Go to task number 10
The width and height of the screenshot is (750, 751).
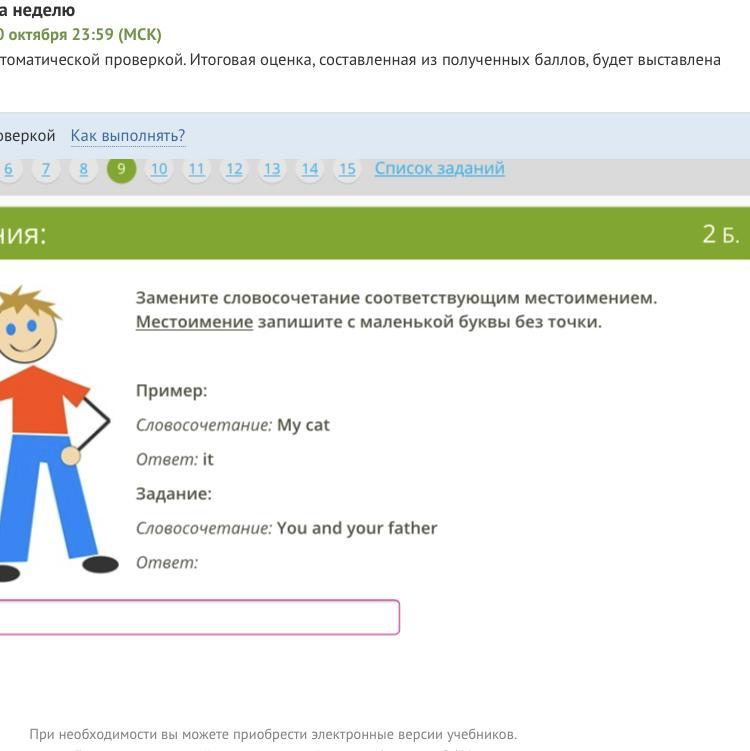pos(159,169)
